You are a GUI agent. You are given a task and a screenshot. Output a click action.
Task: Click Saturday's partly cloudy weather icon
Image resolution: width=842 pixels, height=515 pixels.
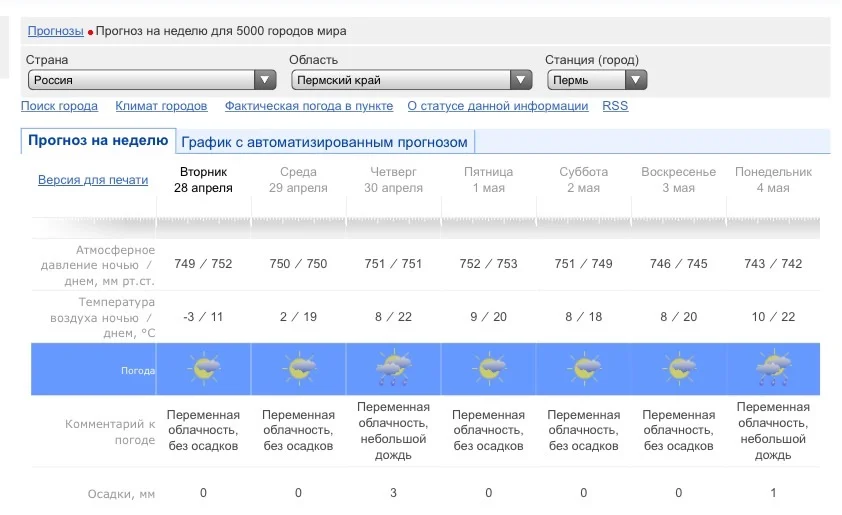click(x=584, y=369)
